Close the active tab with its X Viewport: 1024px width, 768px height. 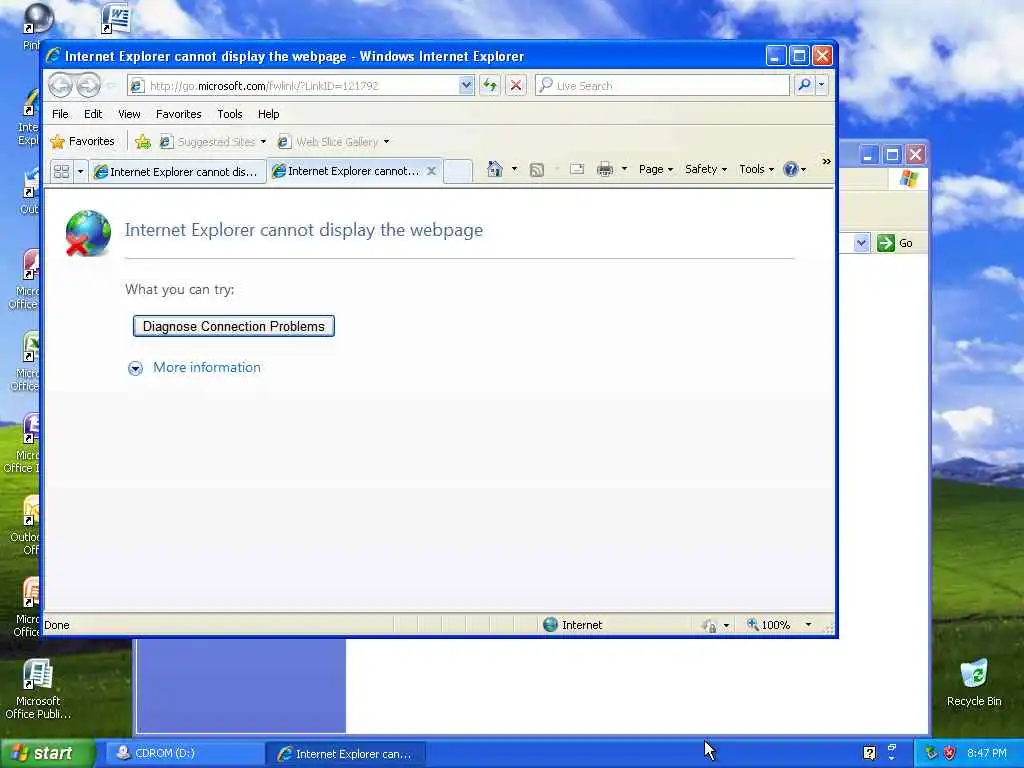tap(432, 171)
